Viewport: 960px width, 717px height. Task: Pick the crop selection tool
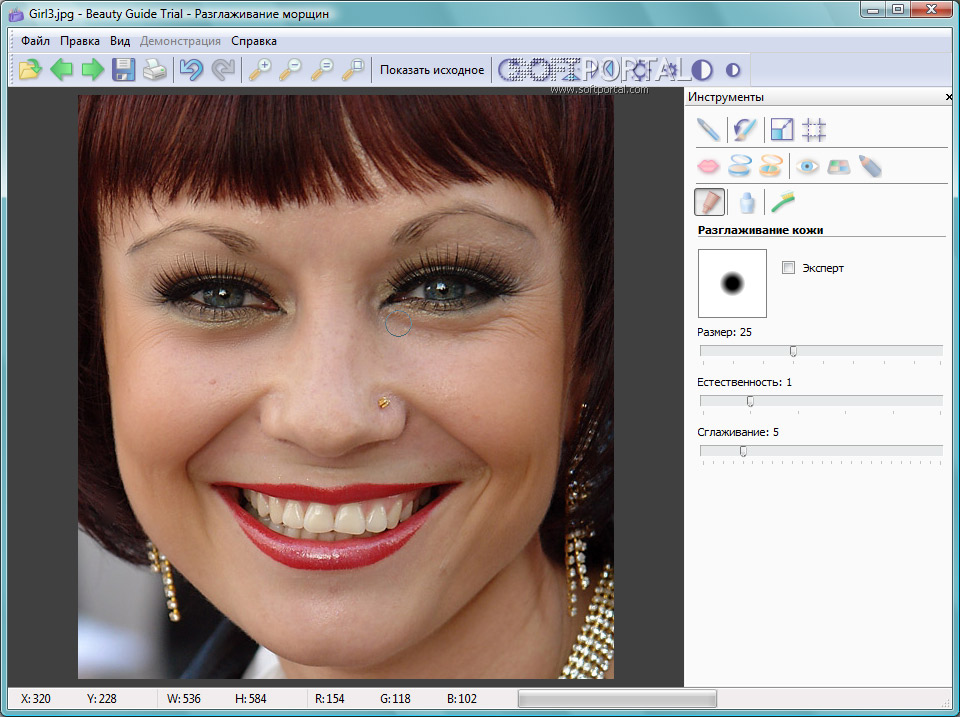coord(814,129)
